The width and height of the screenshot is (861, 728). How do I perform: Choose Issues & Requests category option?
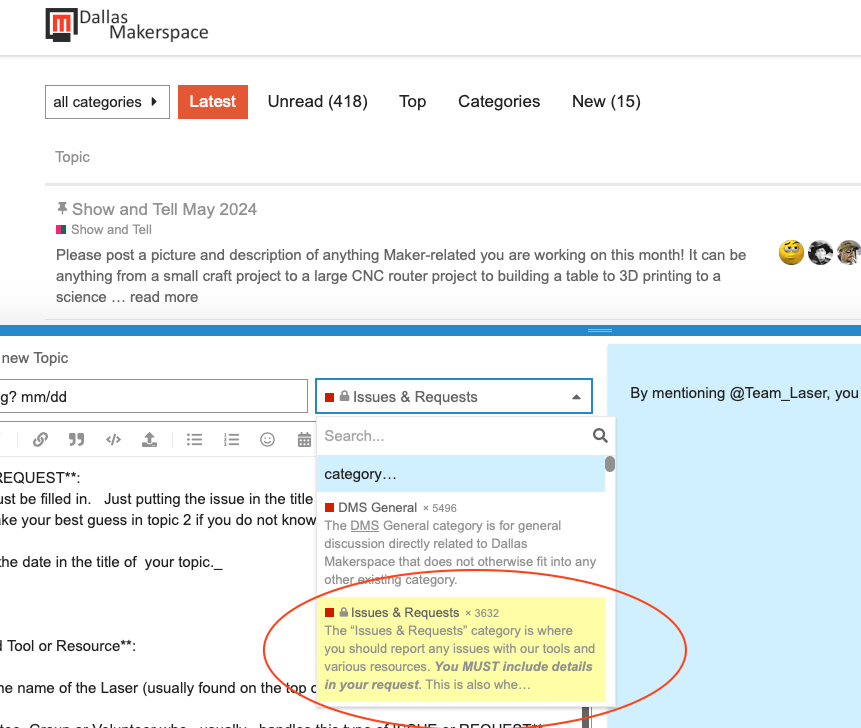461,649
